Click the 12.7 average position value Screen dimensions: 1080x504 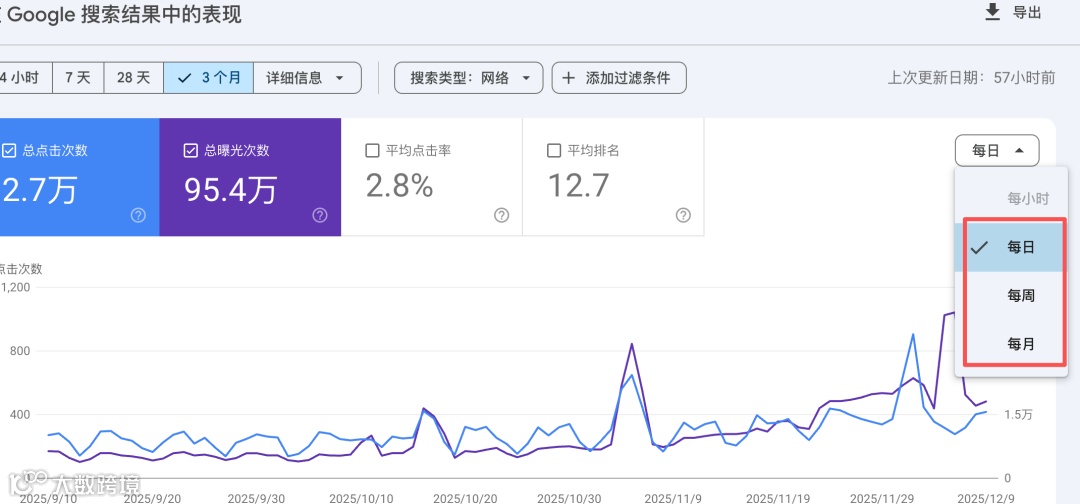578,186
